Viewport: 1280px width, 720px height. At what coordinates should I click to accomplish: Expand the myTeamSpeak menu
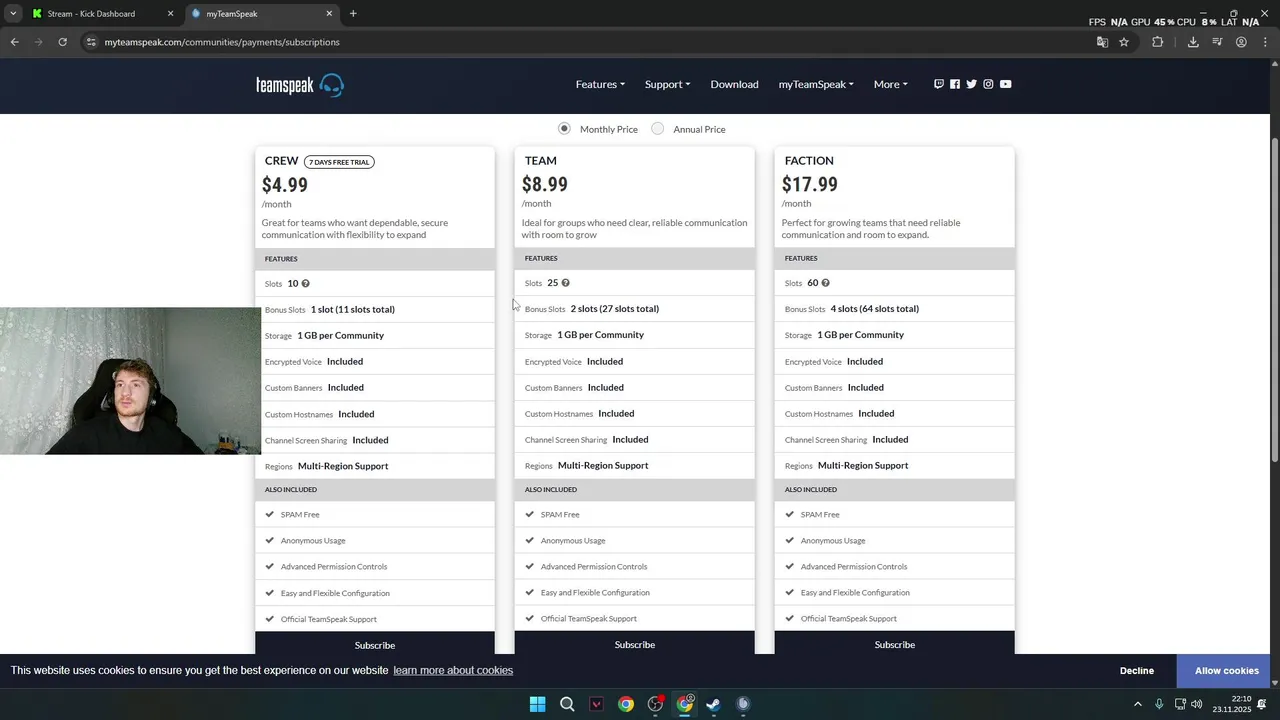tap(816, 84)
